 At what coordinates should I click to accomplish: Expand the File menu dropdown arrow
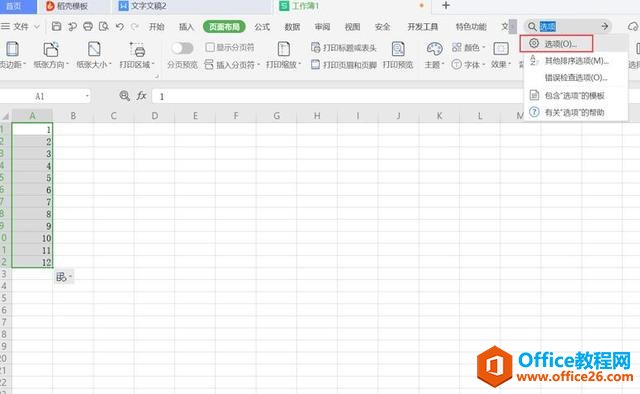tap(37, 27)
